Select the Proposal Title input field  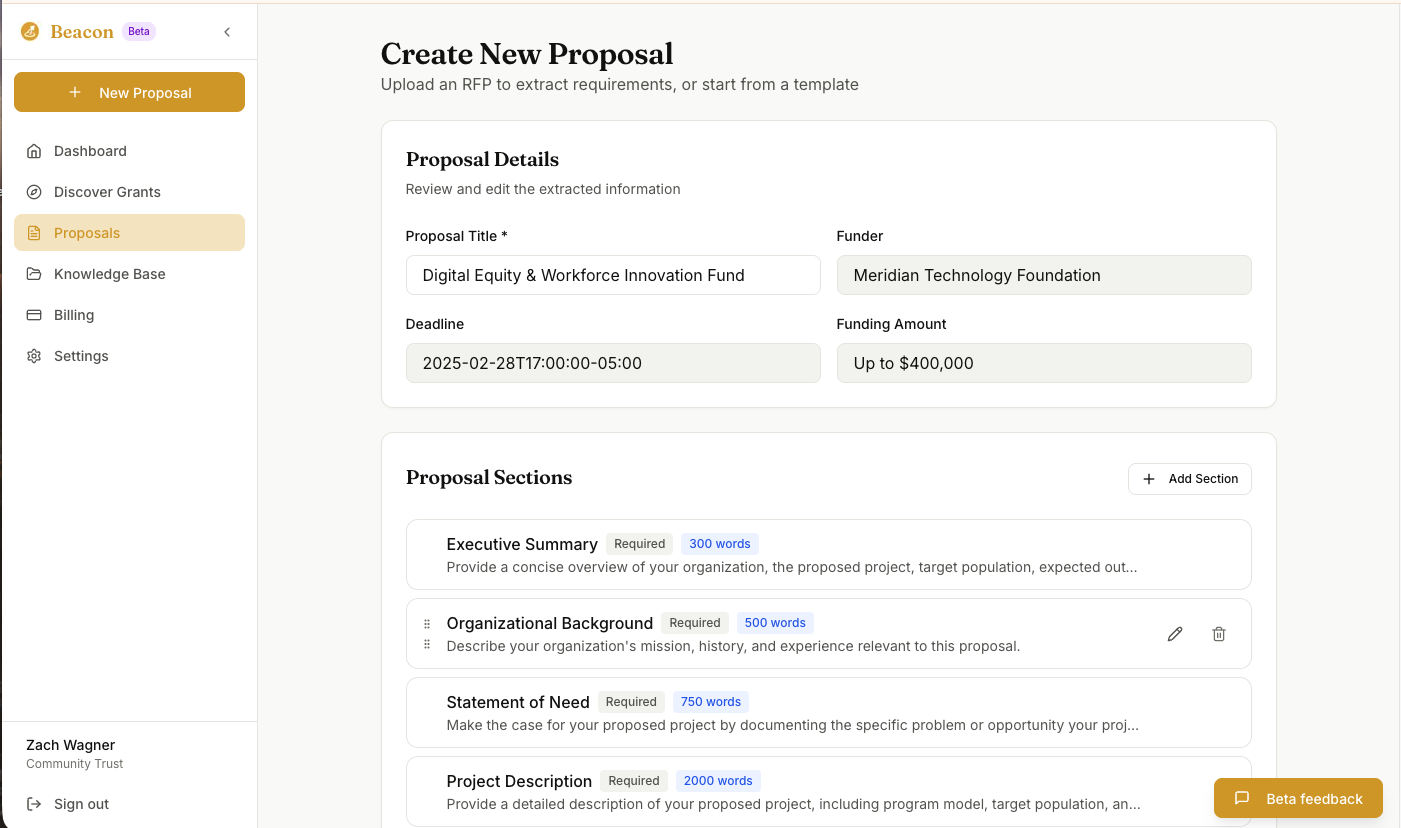click(613, 275)
